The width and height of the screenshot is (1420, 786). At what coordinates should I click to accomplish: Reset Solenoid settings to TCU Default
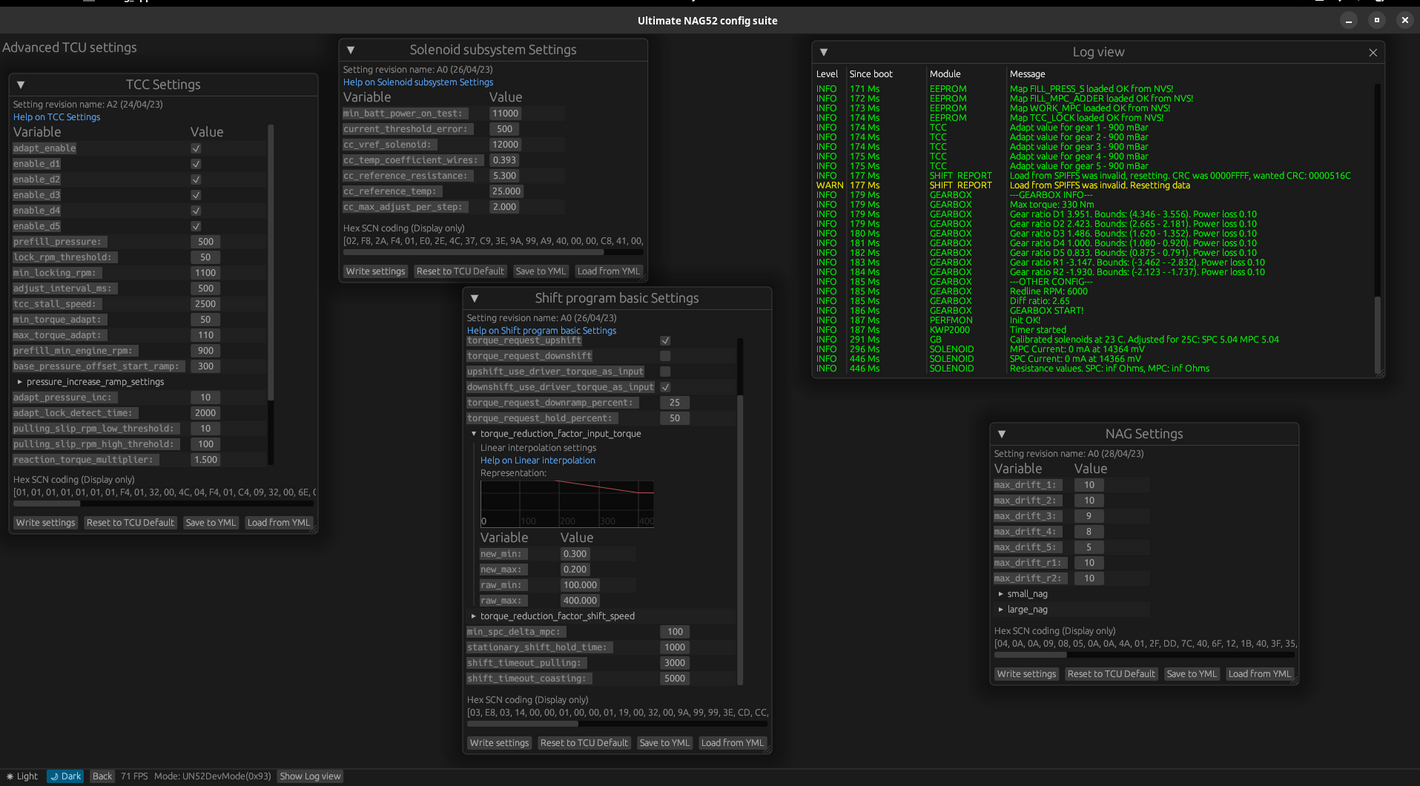[460, 271]
